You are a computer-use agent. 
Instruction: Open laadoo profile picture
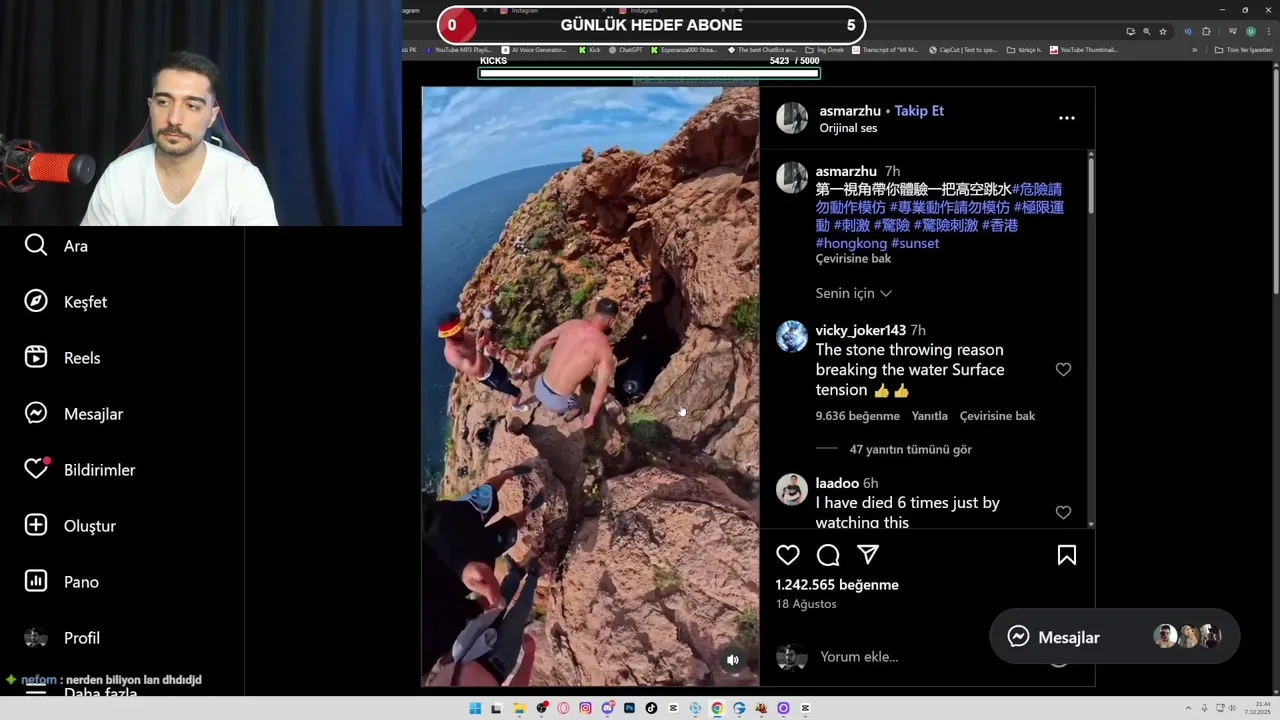[792, 489]
